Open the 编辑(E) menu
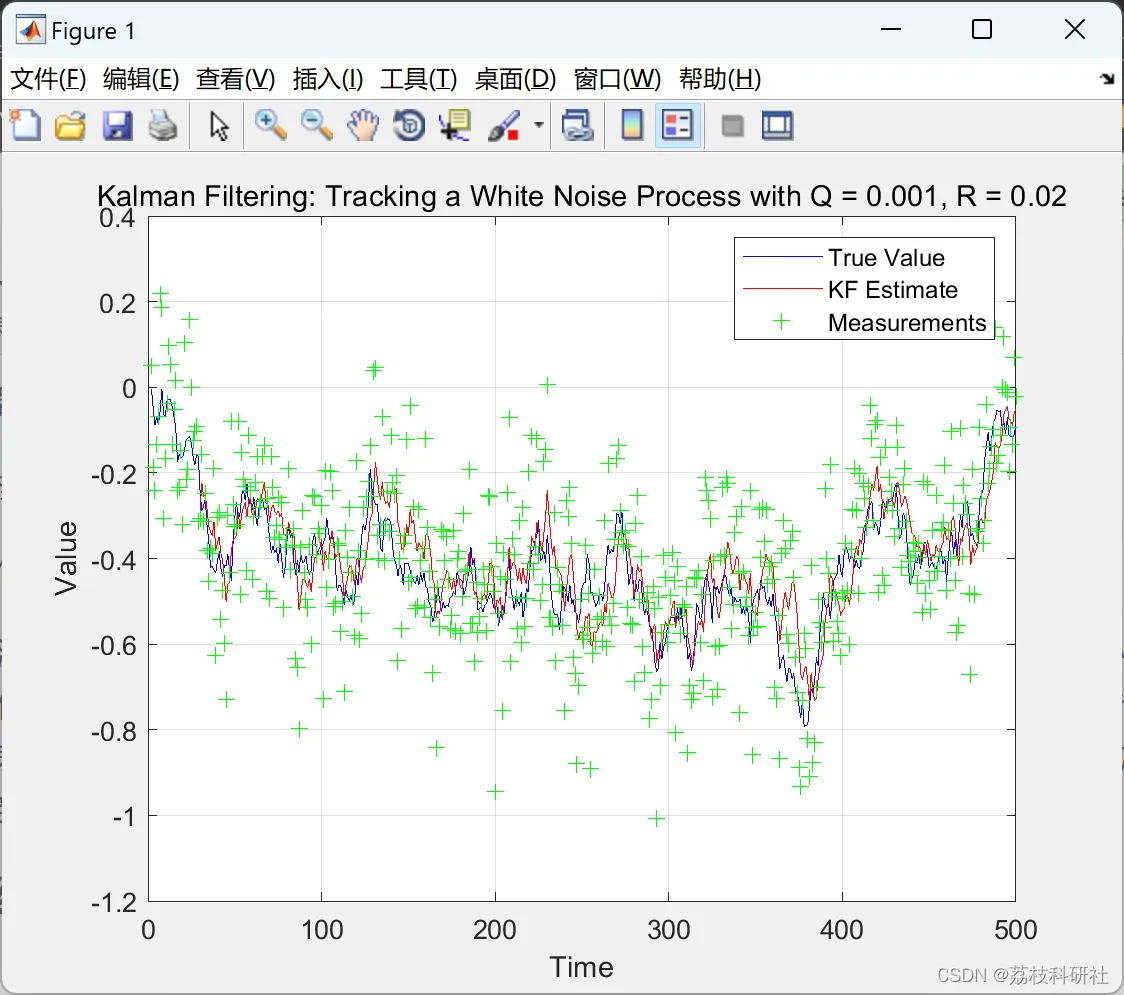The height and width of the screenshot is (995, 1124). (140, 79)
